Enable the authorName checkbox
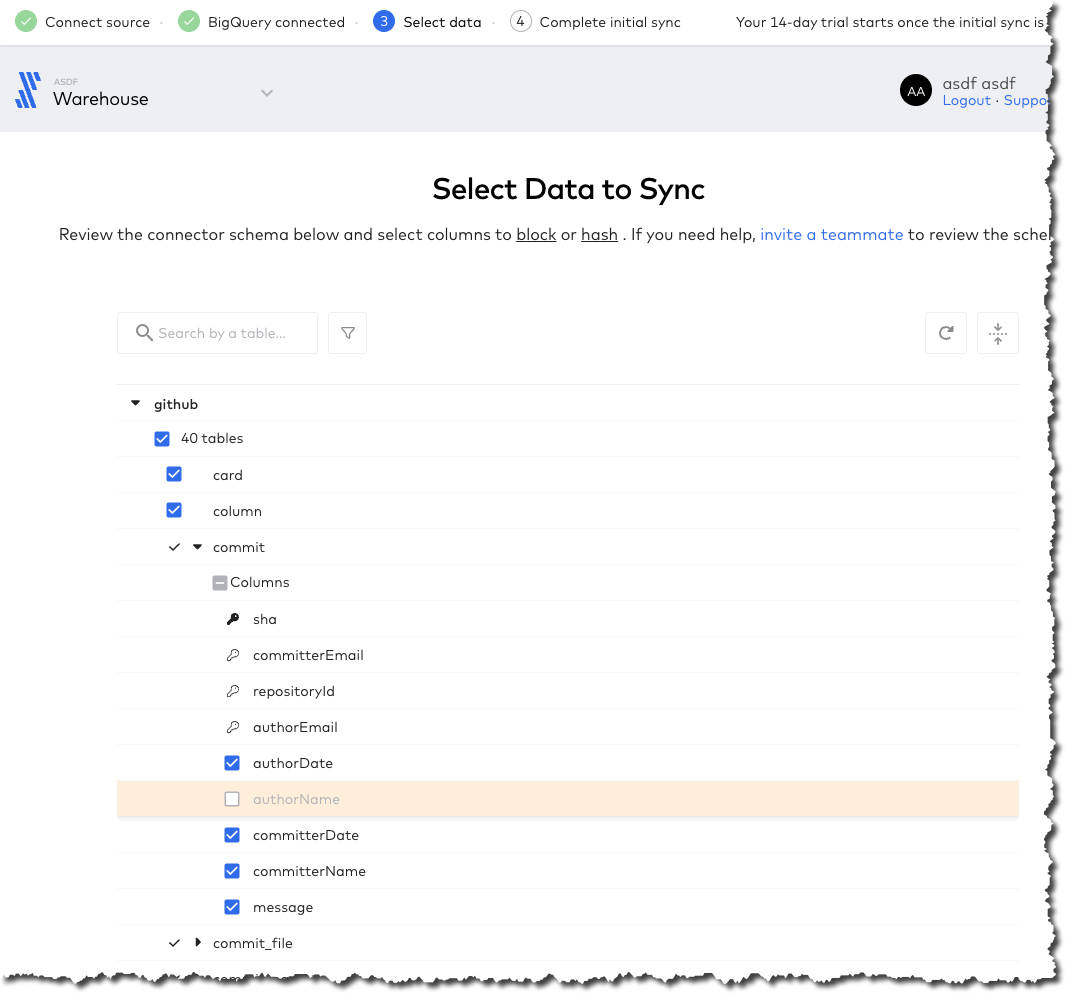The width and height of the screenshot is (1066, 994). pos(232,799)
